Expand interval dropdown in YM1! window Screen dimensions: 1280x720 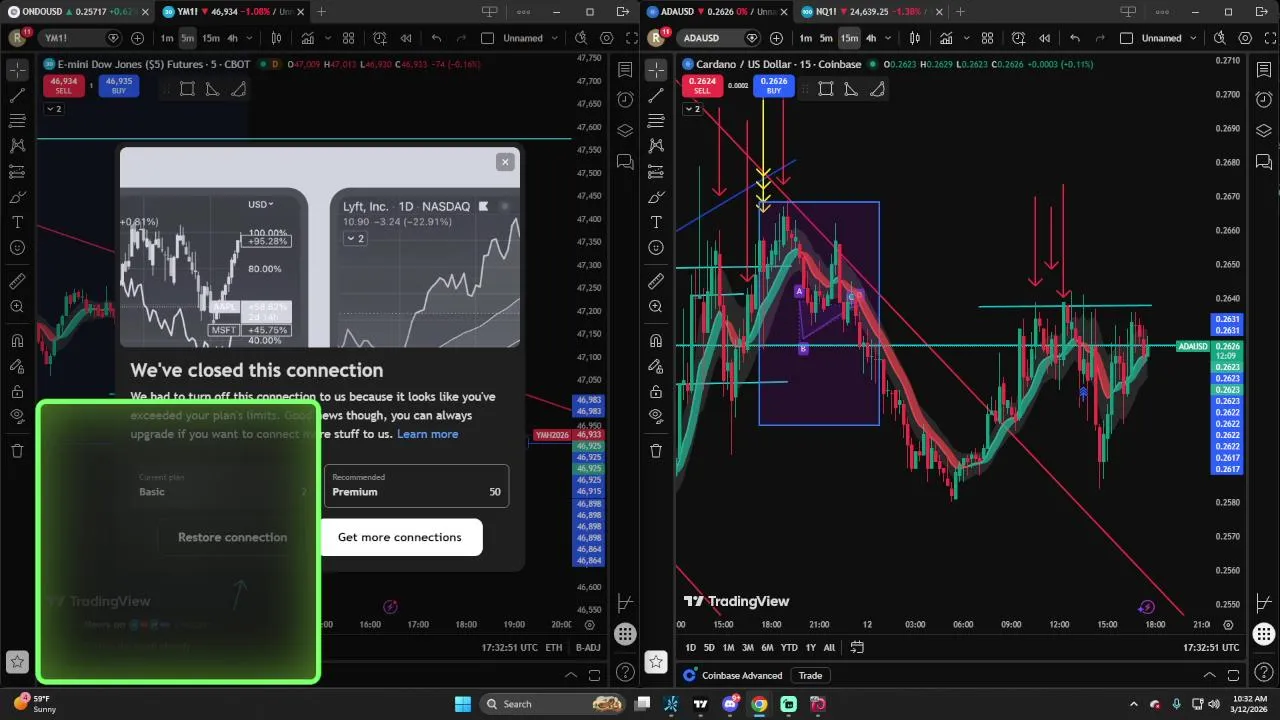248,38
